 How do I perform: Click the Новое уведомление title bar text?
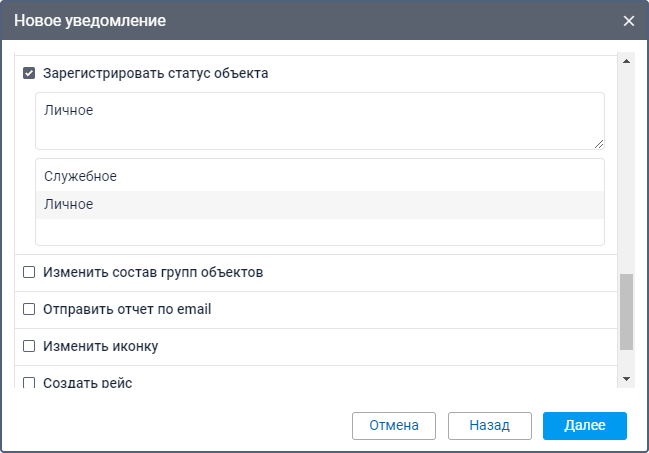pyautogui.click(x=90, y=21)
